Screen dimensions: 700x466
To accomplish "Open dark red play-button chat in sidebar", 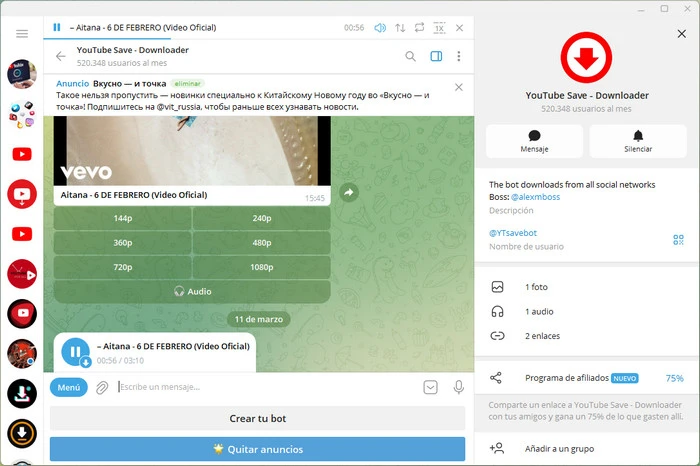I will 22,274.
